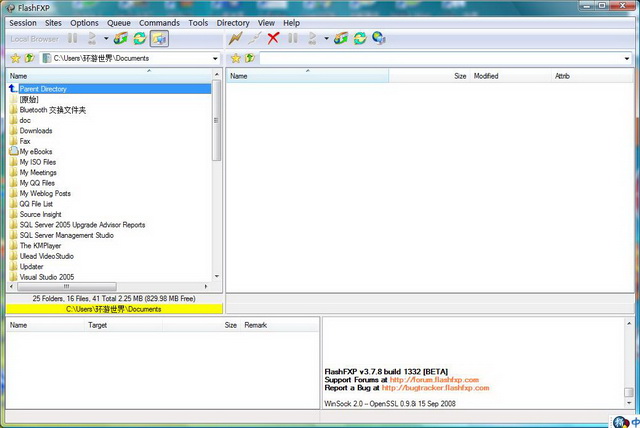The width and height of the screenshot is (640, 428).
Task: Expand the local path dropdown
Action: [x=215, y=58]
